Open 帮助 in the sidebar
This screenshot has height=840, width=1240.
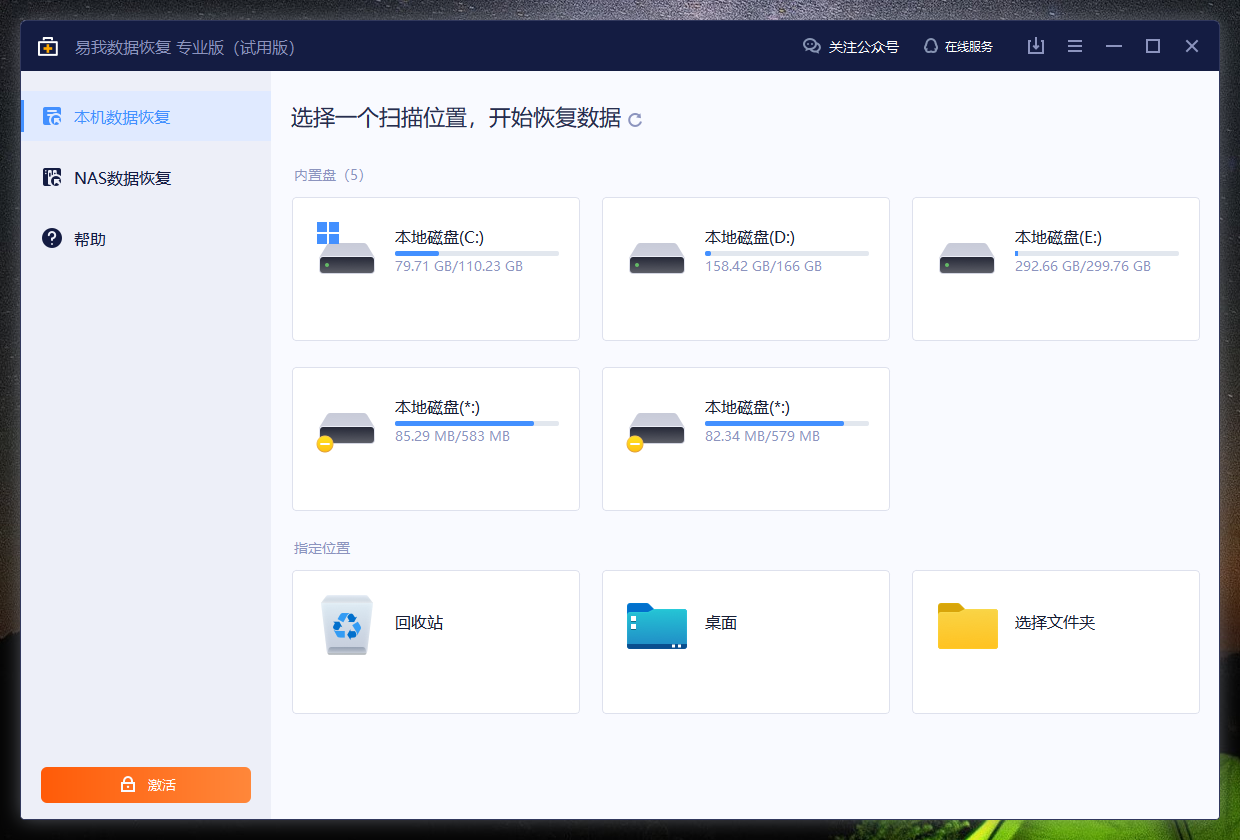146,239
